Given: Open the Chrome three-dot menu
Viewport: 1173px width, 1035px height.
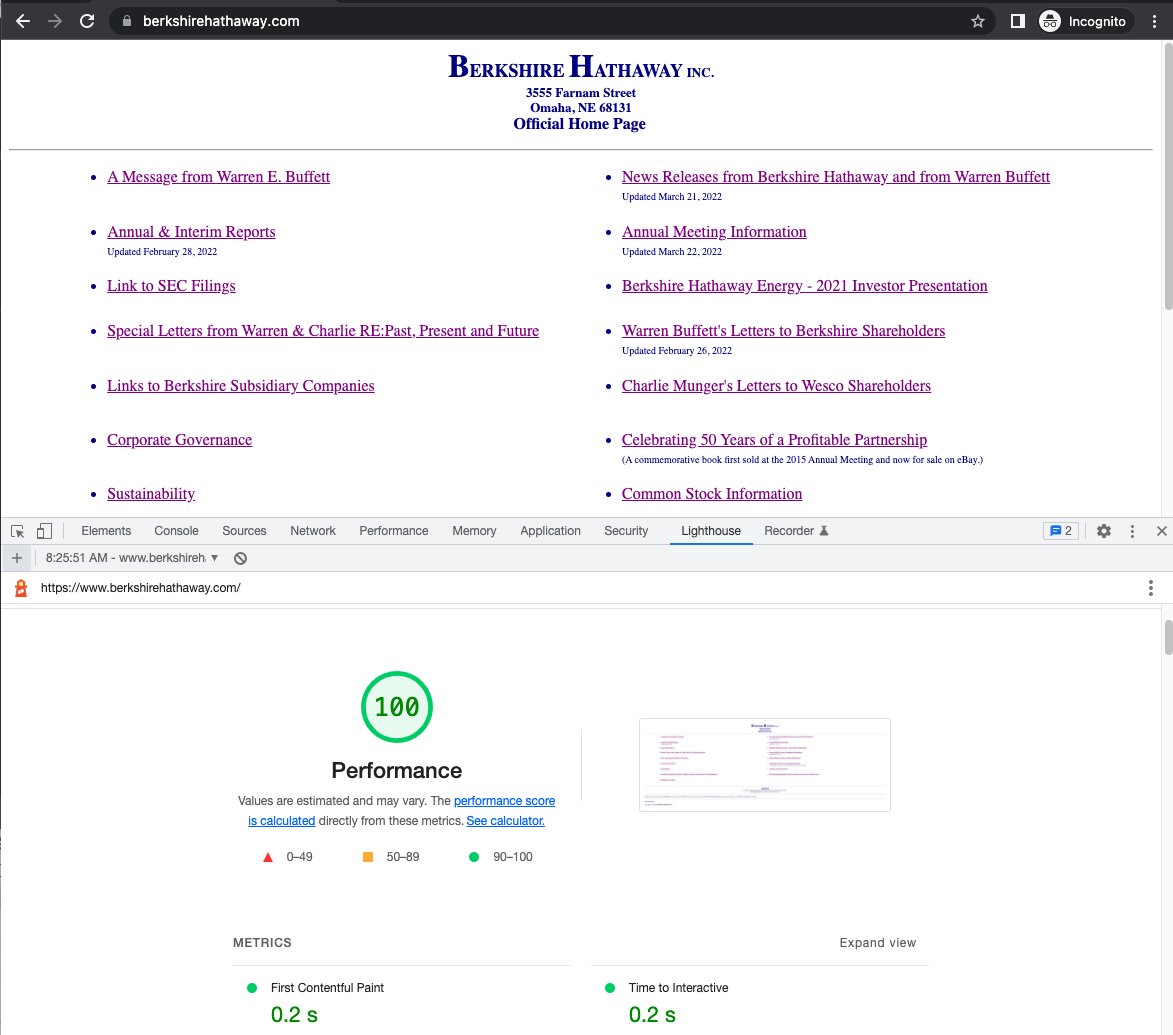Looking at the screenshot, I should tap(1155, 21).
